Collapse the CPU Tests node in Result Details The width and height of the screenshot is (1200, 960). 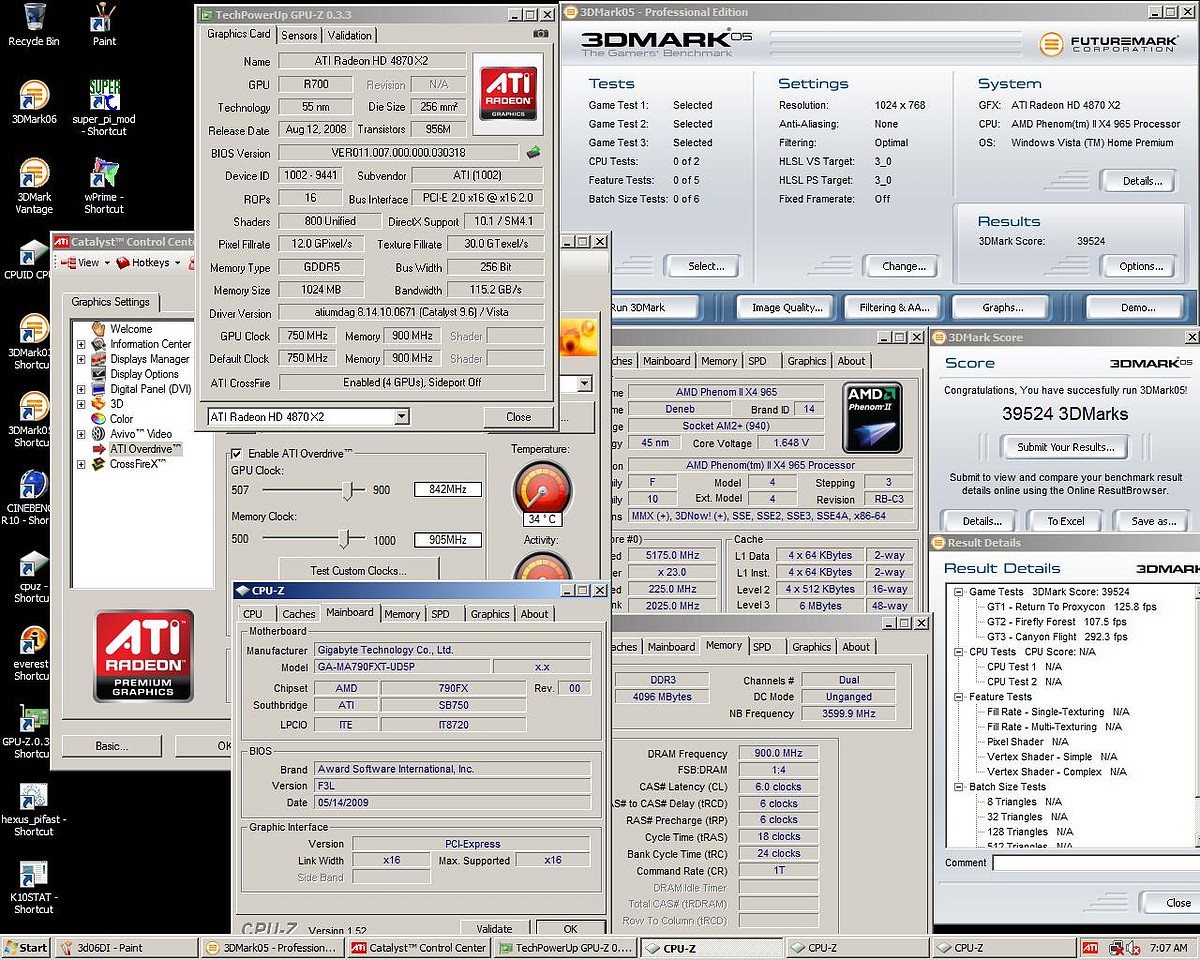(x=960, y=652)
